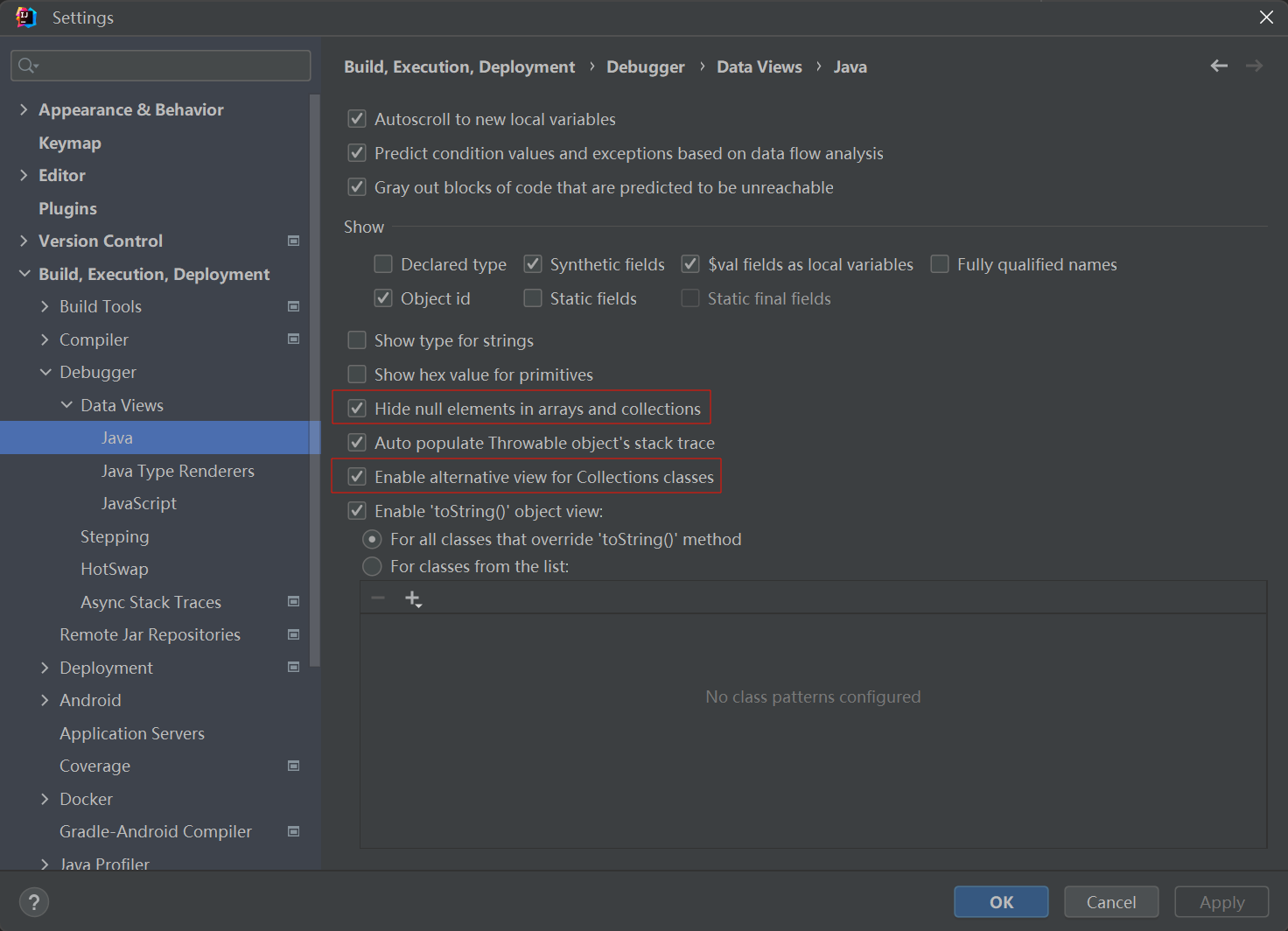Disable Synthetic fields checkbox
1288x931 pixels.
[x=533, y=263]
